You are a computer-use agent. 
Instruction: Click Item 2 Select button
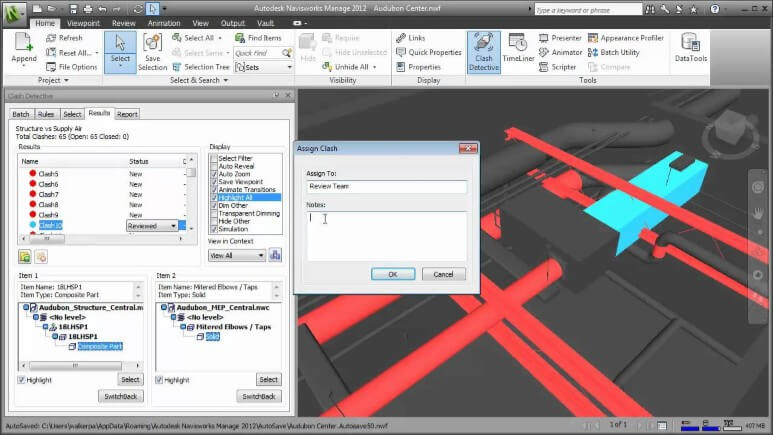tap(268, 379)
